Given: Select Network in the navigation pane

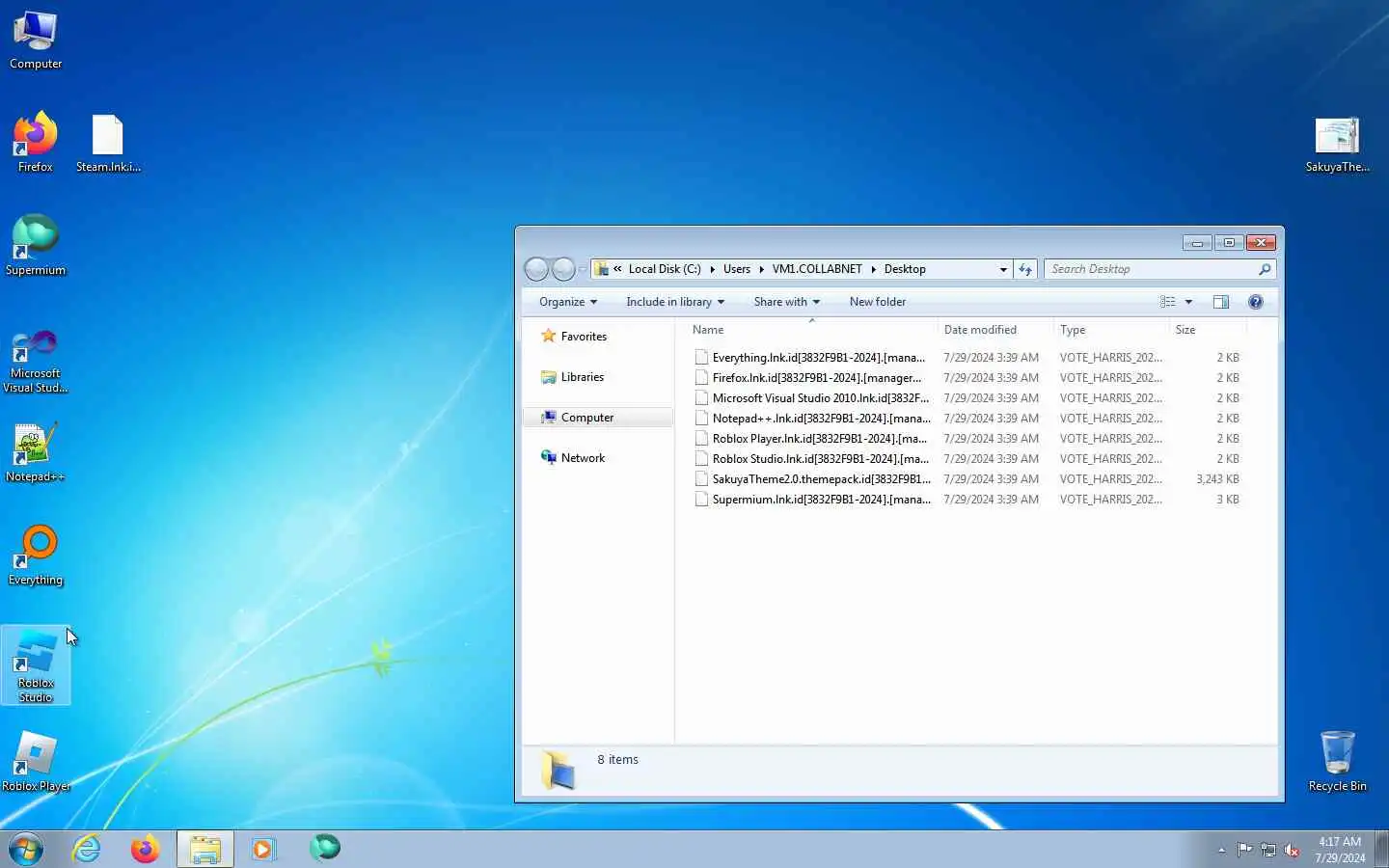Looking at the screenshot, I should (583, 458).
